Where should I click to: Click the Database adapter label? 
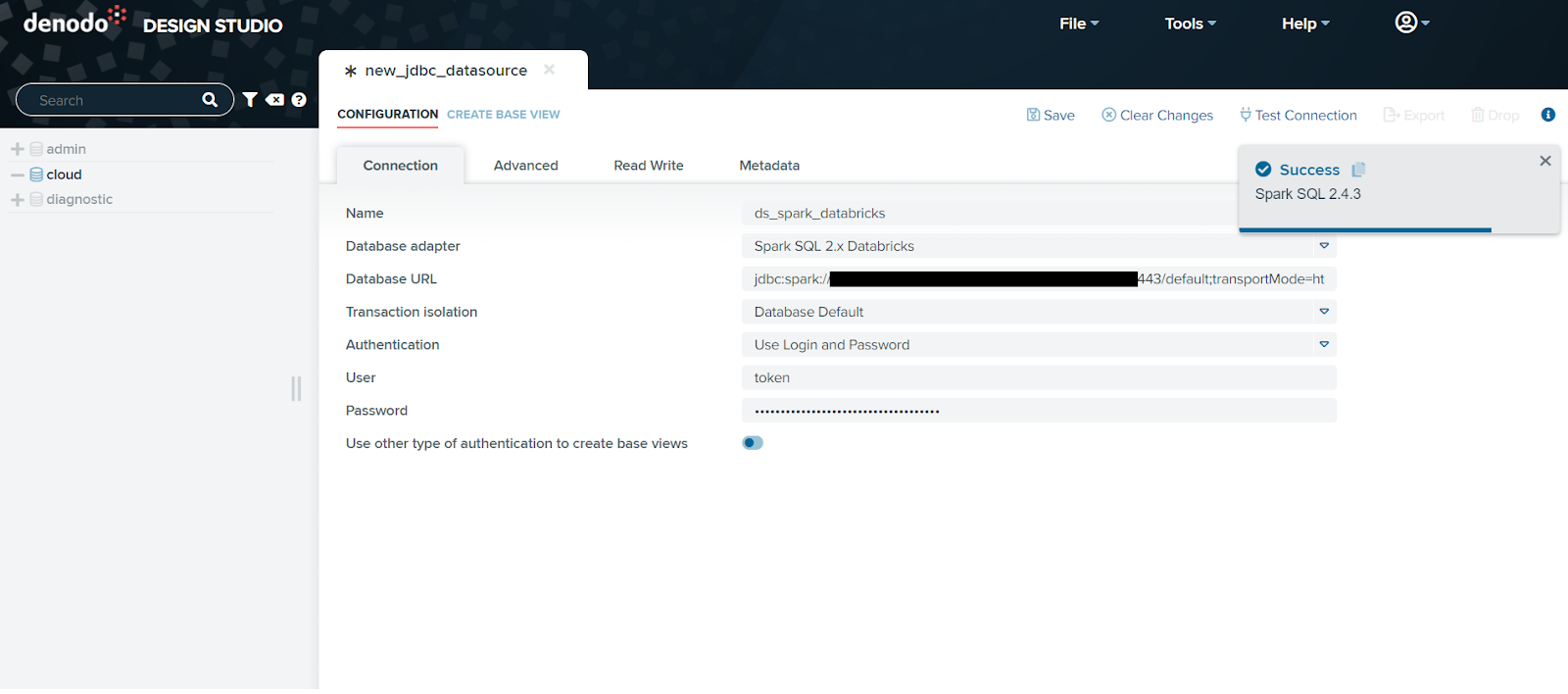click(x=403, y=246)
